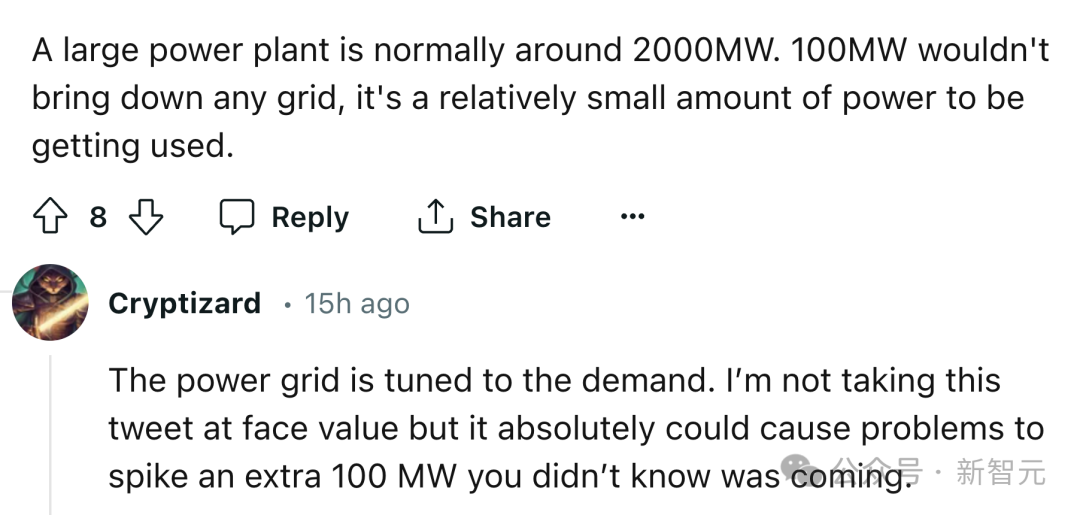
Task: Click "getting used." at the comment's end
Action: 132,146
